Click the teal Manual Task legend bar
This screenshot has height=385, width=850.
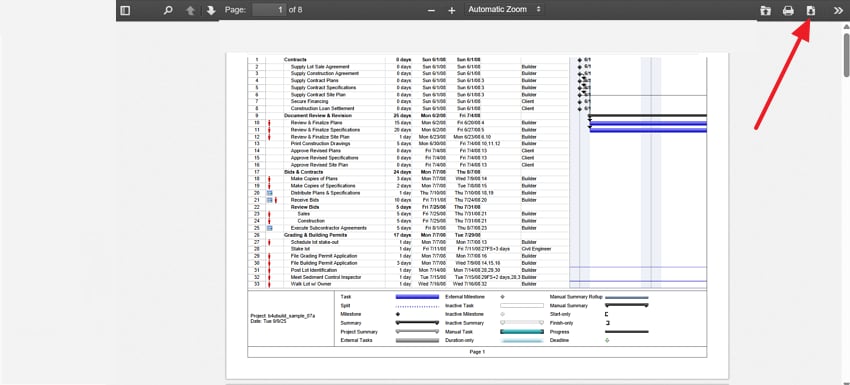point(521,332)
